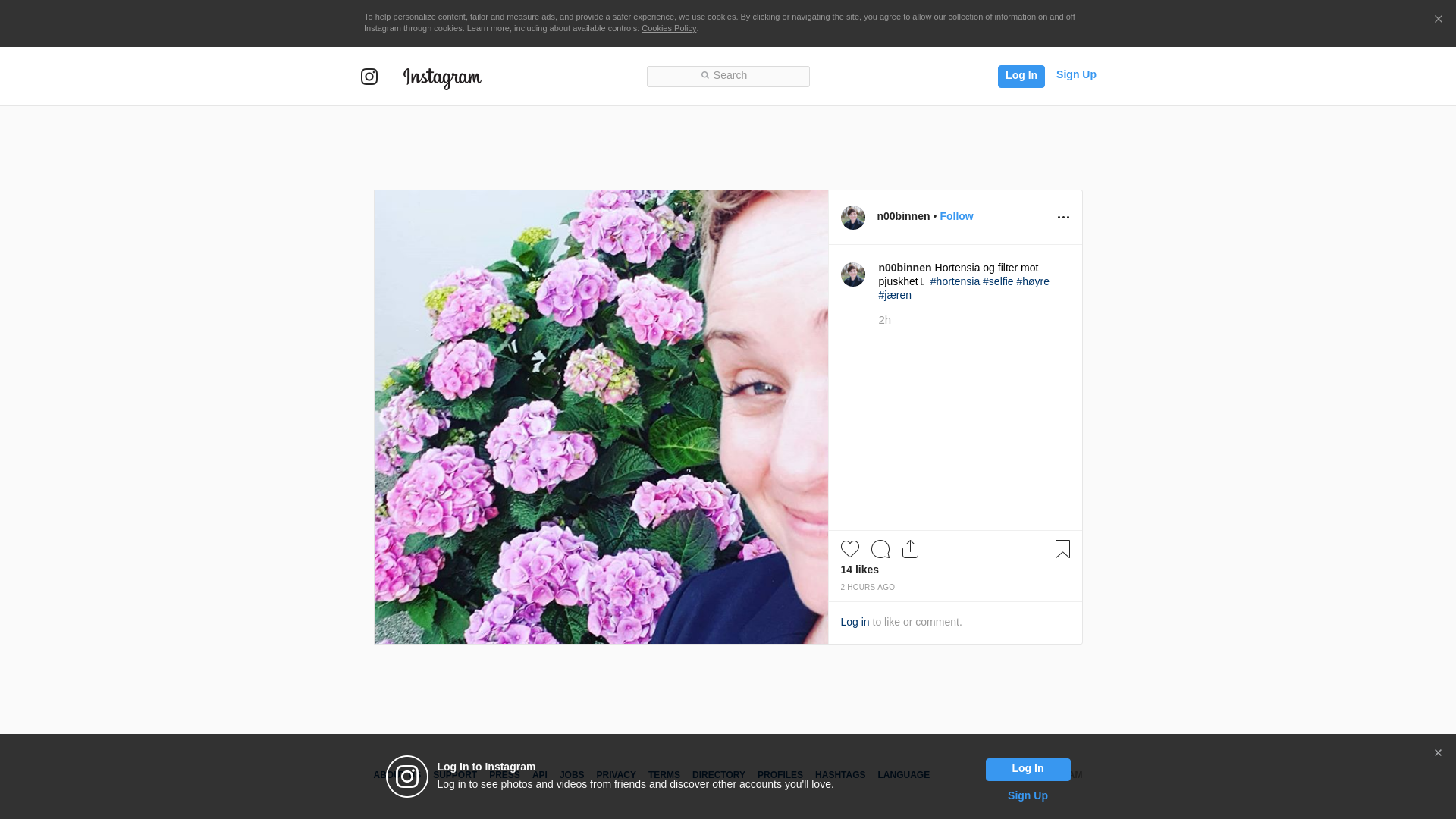1456x819 pixels.
Task: Open the HASHTAGS footer link
Action: pyautogui.click(x=840, y=775)
